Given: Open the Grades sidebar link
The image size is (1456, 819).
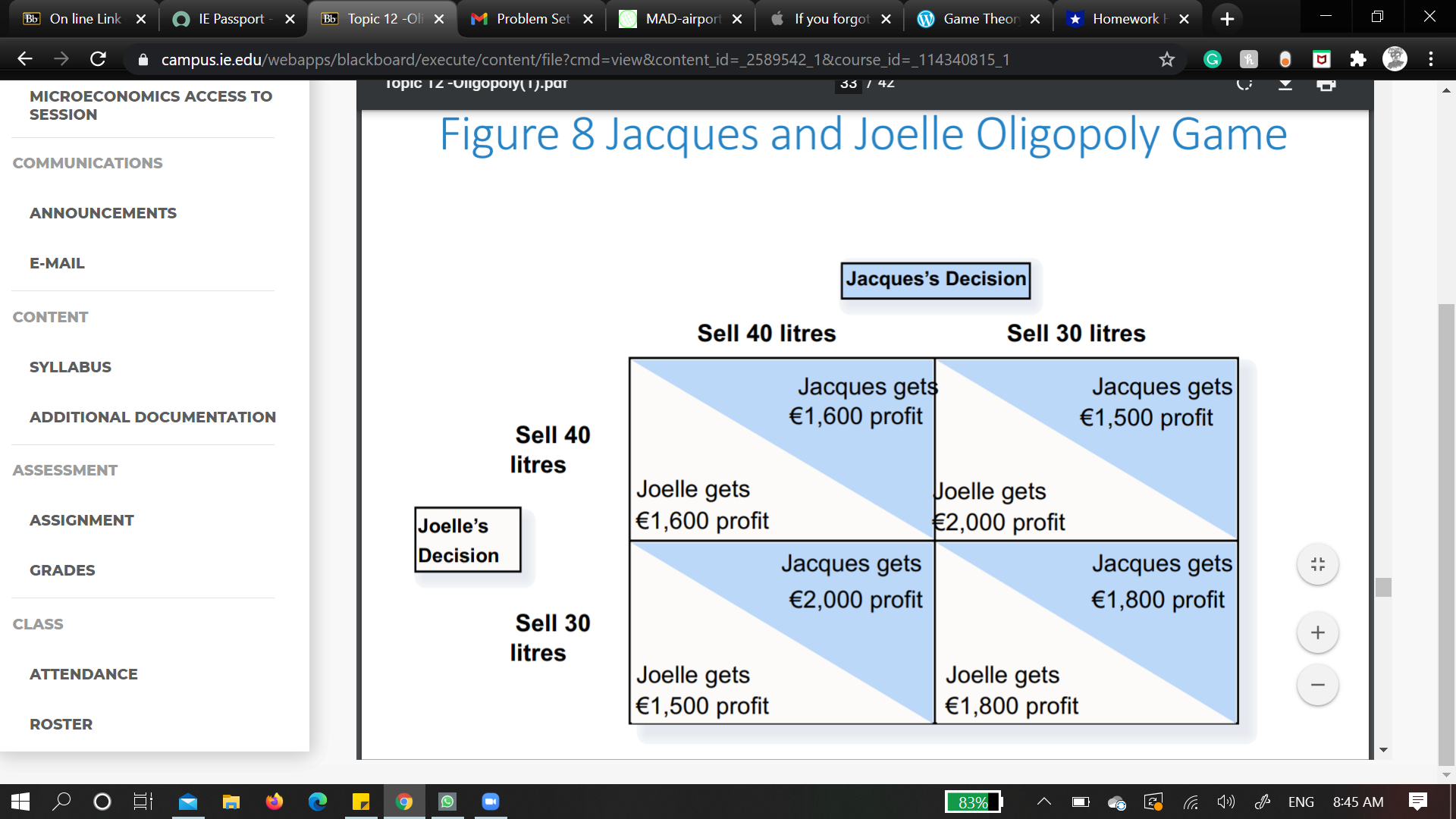Looking at the screenshot, I should click(x=62, y=570).
